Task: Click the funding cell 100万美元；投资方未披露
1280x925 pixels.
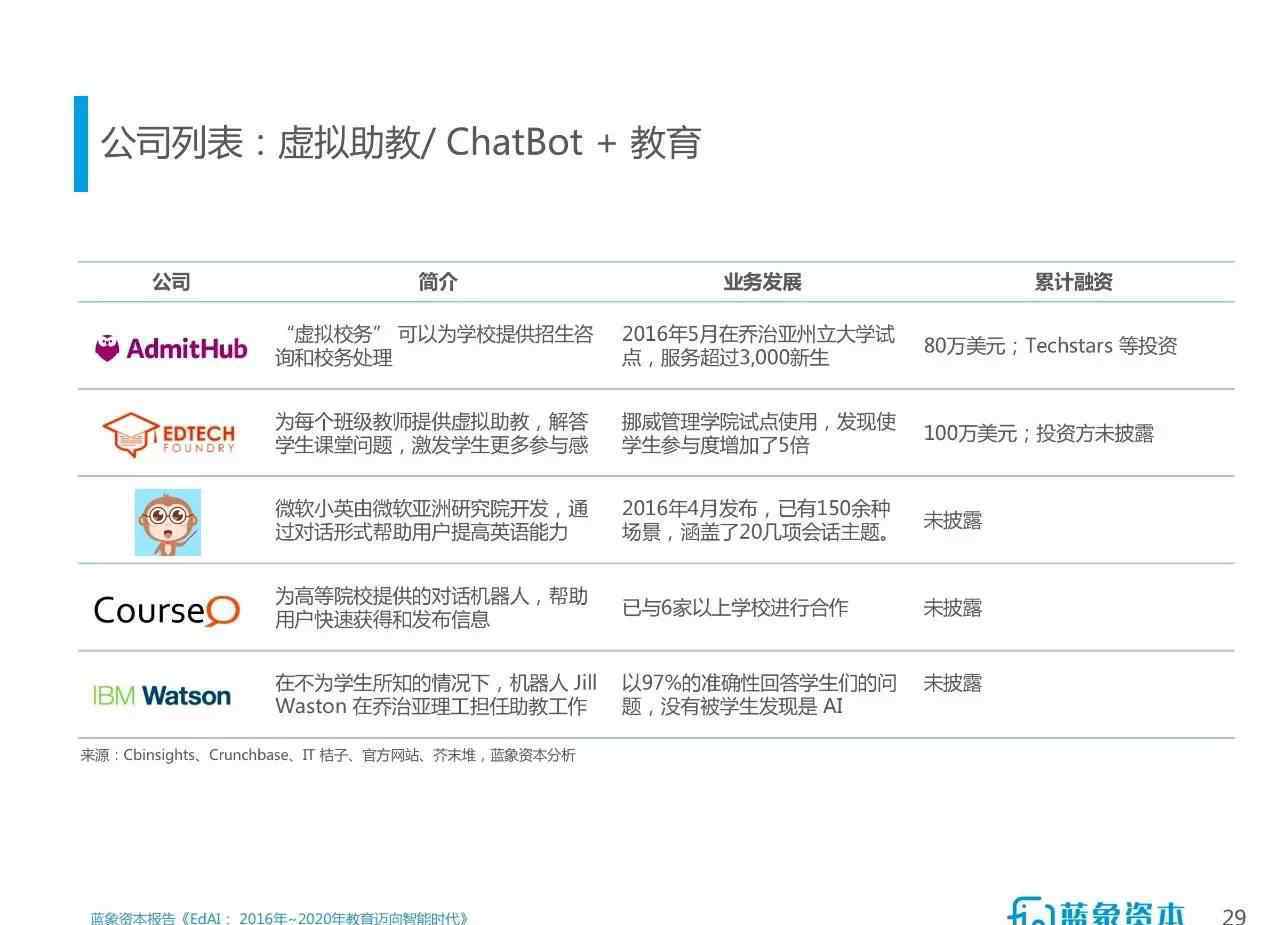Action: 1038,433
